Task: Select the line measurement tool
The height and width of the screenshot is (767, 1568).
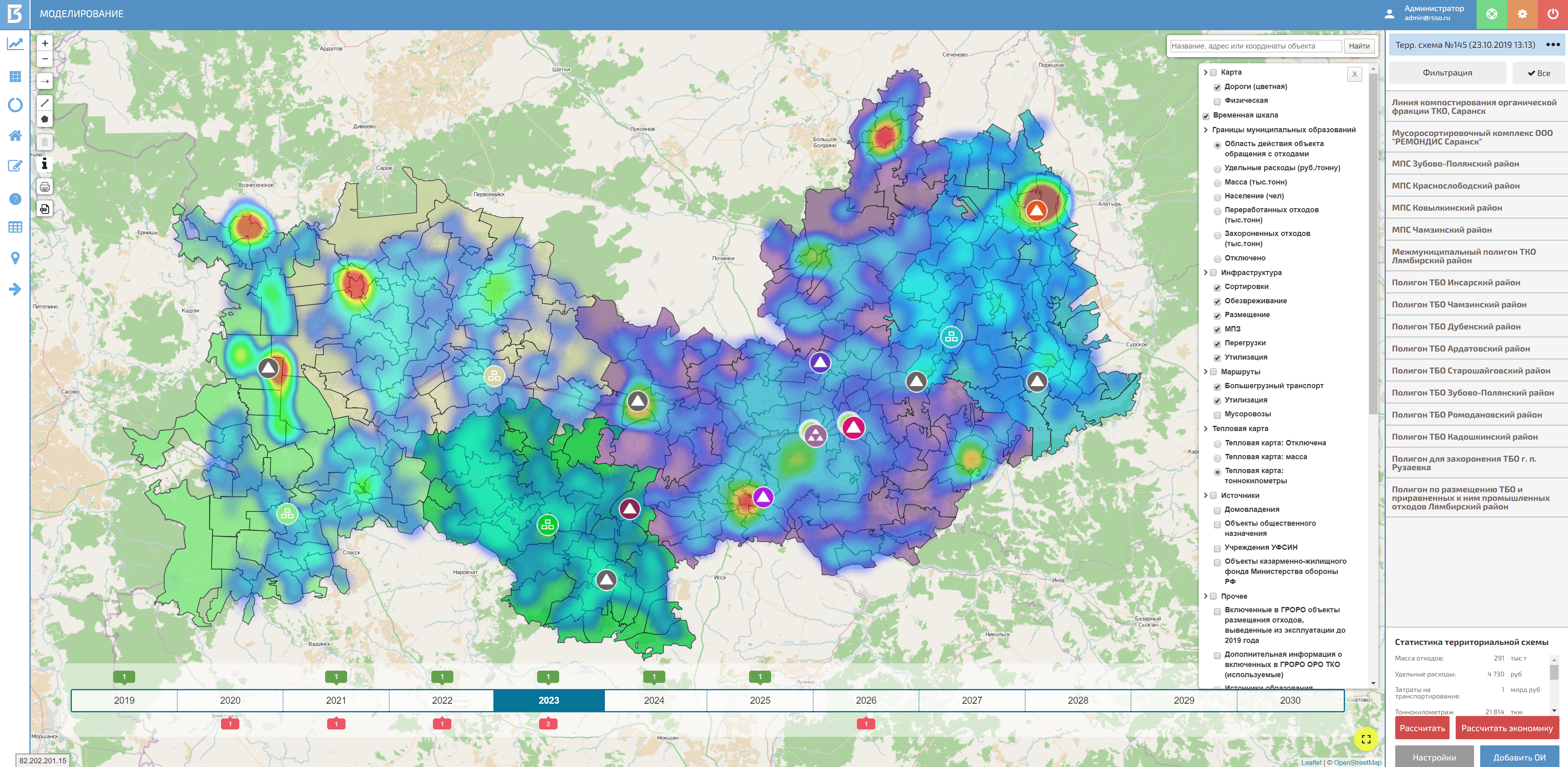Action: [x=45, y=103]
